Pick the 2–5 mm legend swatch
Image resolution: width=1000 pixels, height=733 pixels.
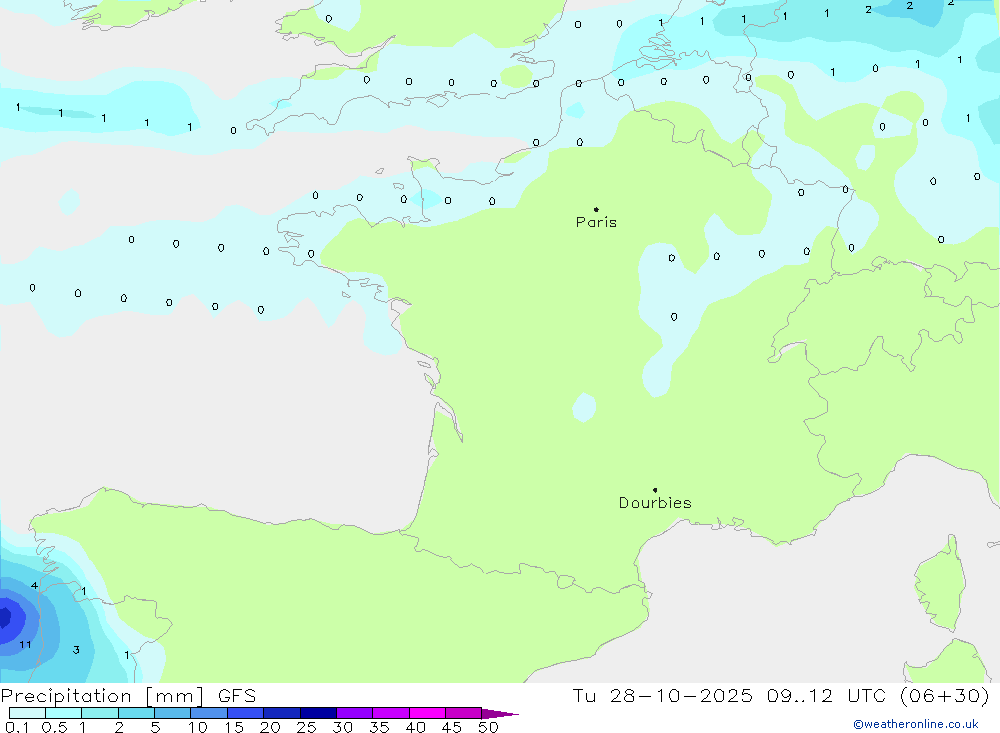pyautogui.click(x=136, y=713)
